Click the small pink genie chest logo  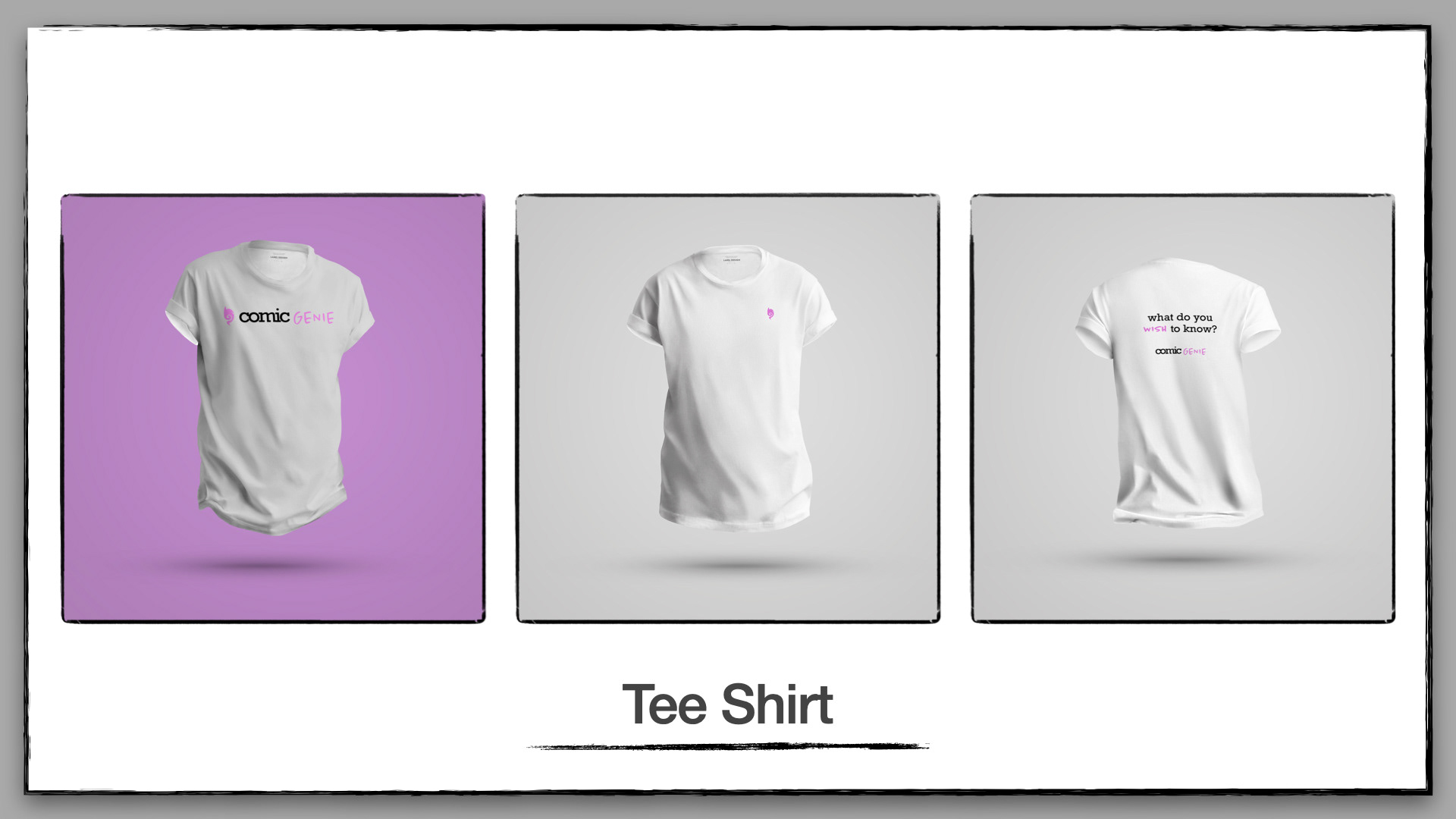point(768,312)
